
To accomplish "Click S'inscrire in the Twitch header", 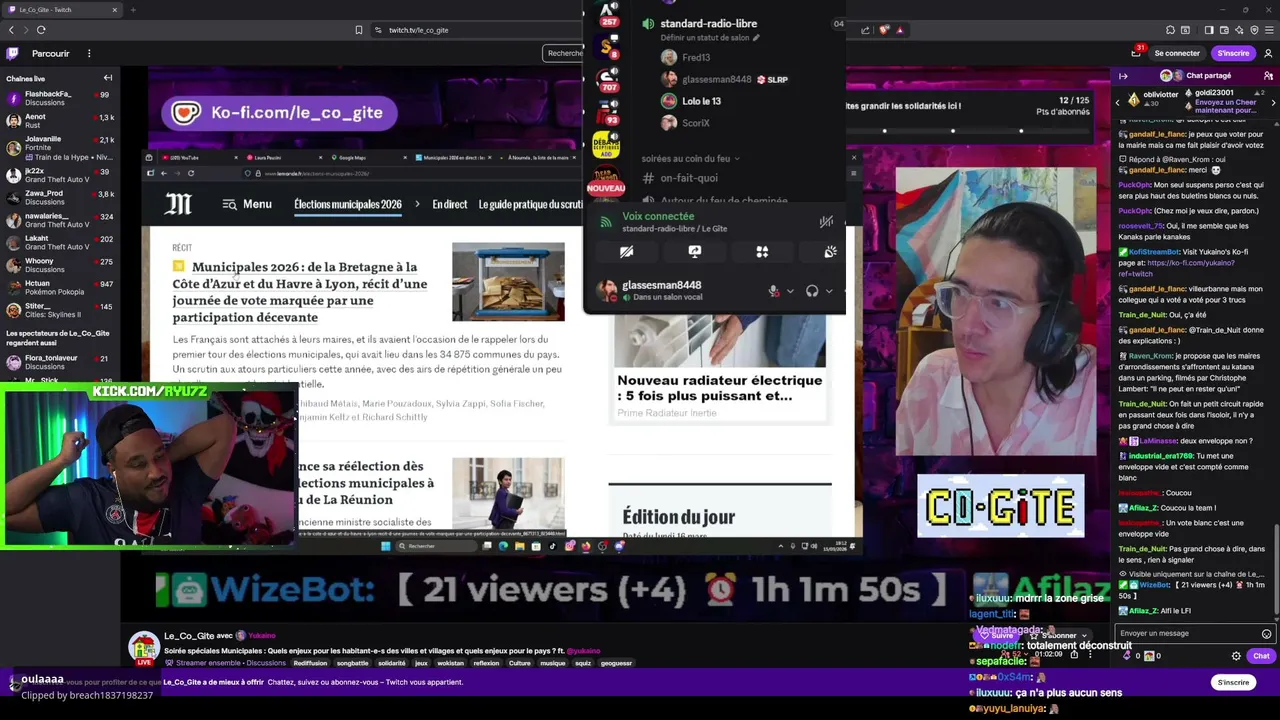I will (1233, 53).
